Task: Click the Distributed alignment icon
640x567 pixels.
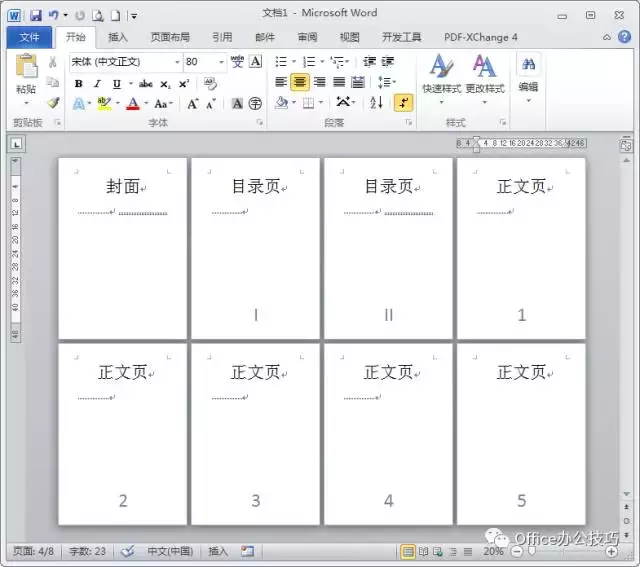Action: pyautogui.click(x=358, y=82)
